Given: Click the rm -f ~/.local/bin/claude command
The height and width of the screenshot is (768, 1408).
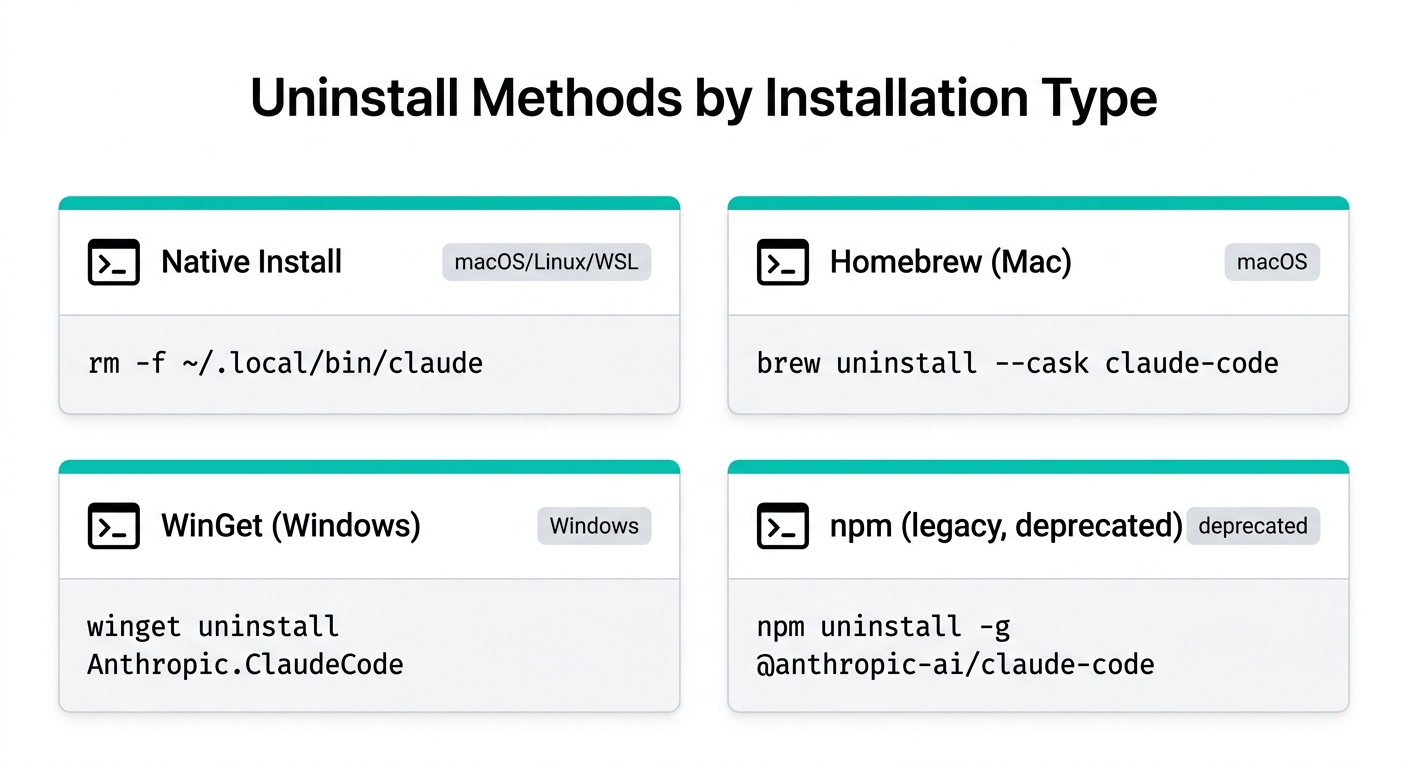Looking at the screenshot, I should pyautogui.click(x=285, y=362).
